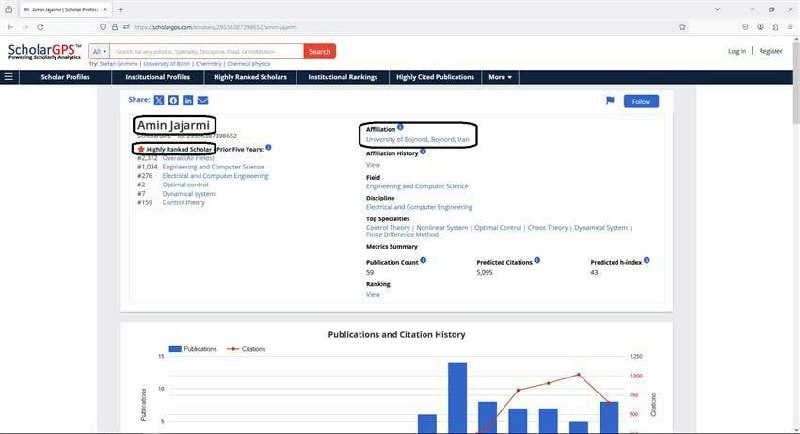Click tallest blue publications bar
The image size is (800, 434).
pos(457,398)
